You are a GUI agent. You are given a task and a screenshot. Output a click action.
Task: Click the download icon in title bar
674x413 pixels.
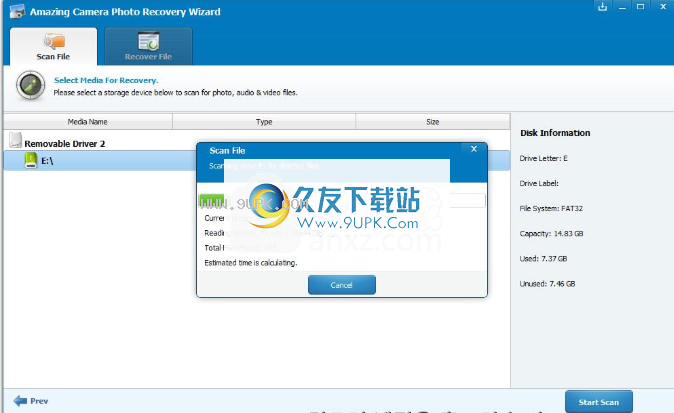(603, 6)
